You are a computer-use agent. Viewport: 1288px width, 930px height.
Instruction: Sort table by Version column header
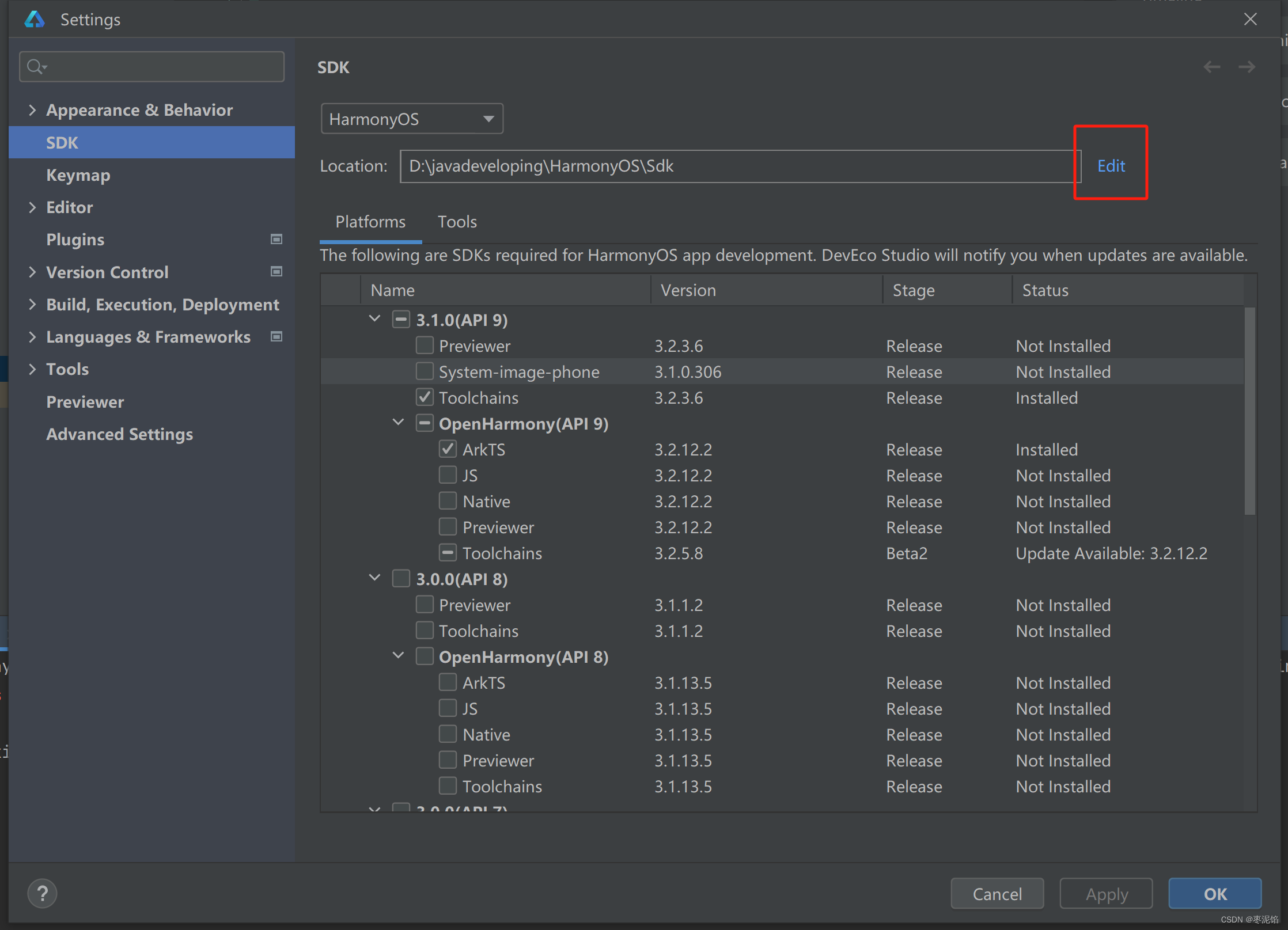(x=767, y=290)
